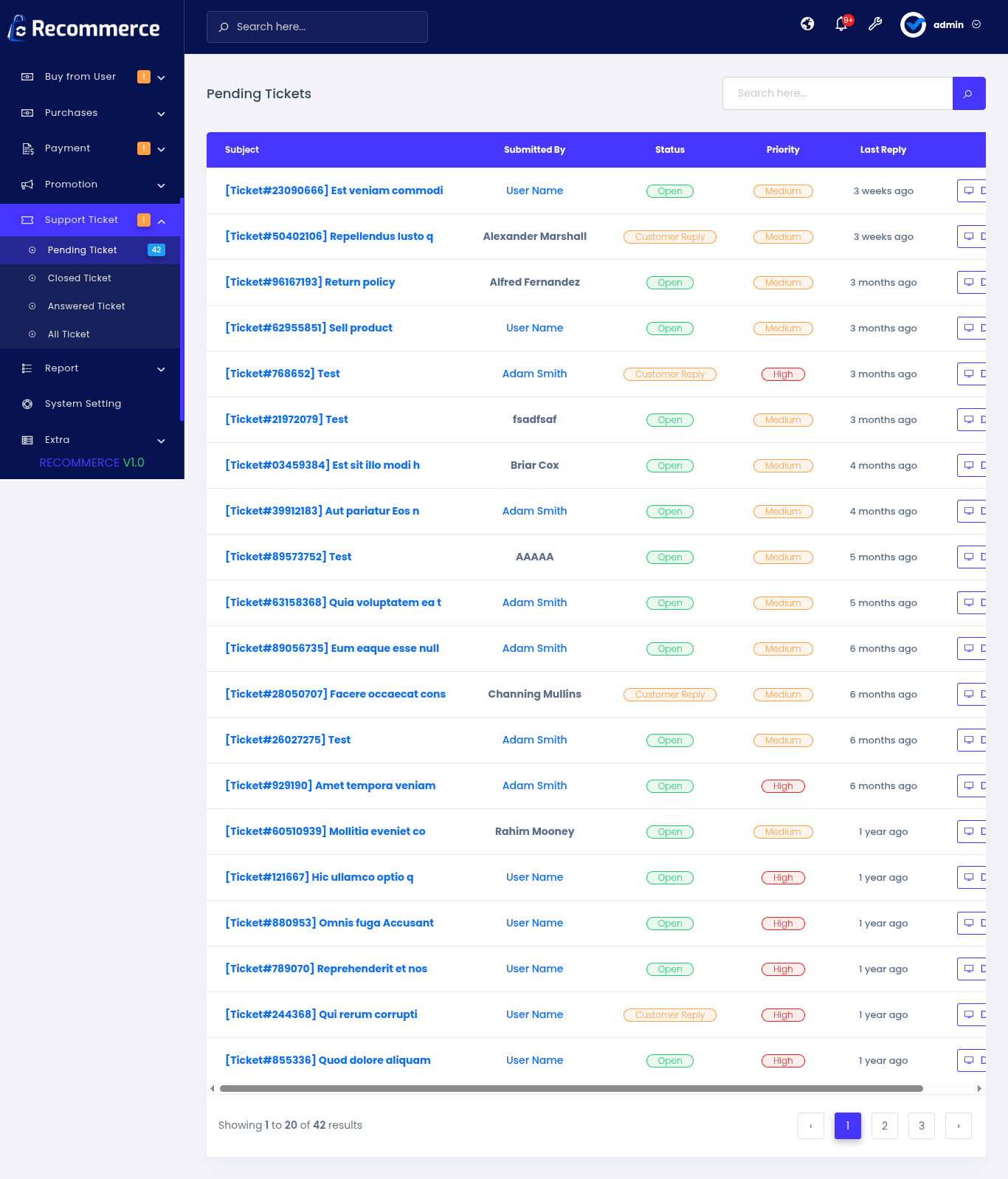Click Adam Smith on Ticket#768652 row
1008x1179 pixels.
534,374
